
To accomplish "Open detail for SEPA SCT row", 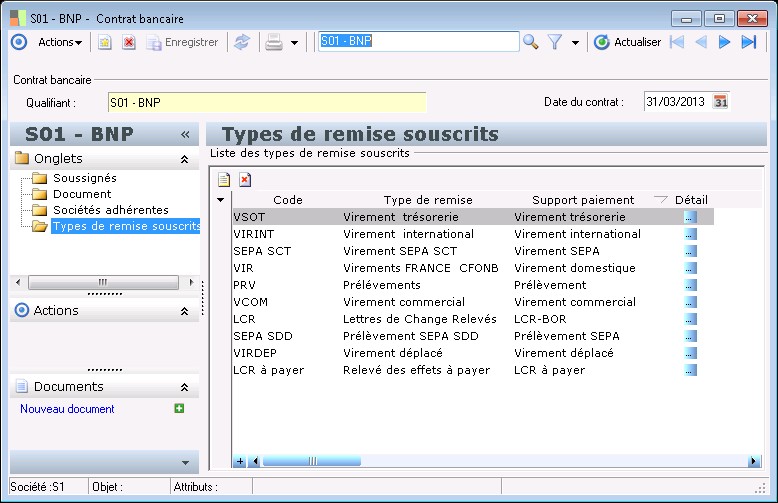I will click(690, 251).
